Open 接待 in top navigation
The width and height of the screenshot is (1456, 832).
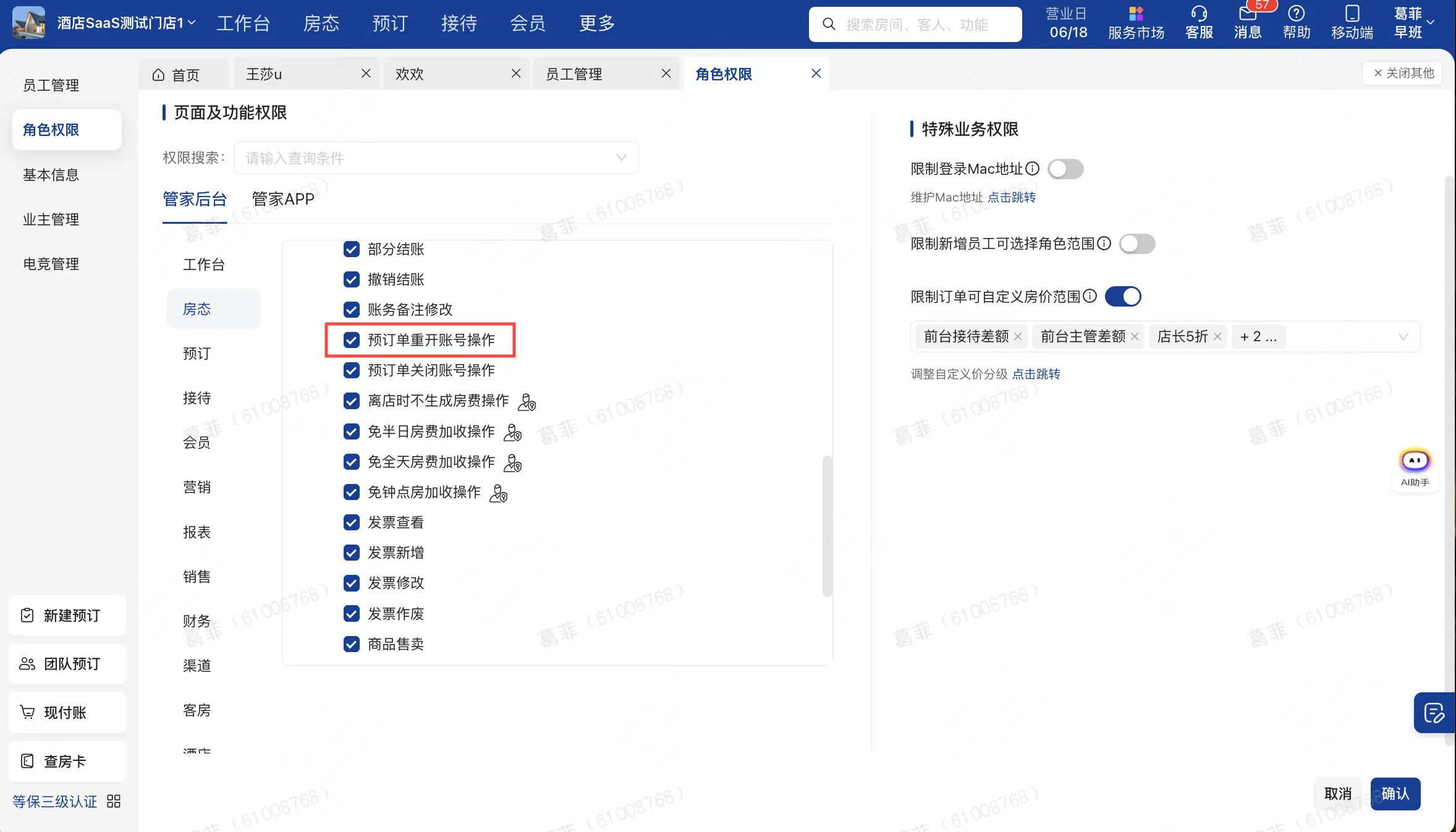tap(459, 23)
